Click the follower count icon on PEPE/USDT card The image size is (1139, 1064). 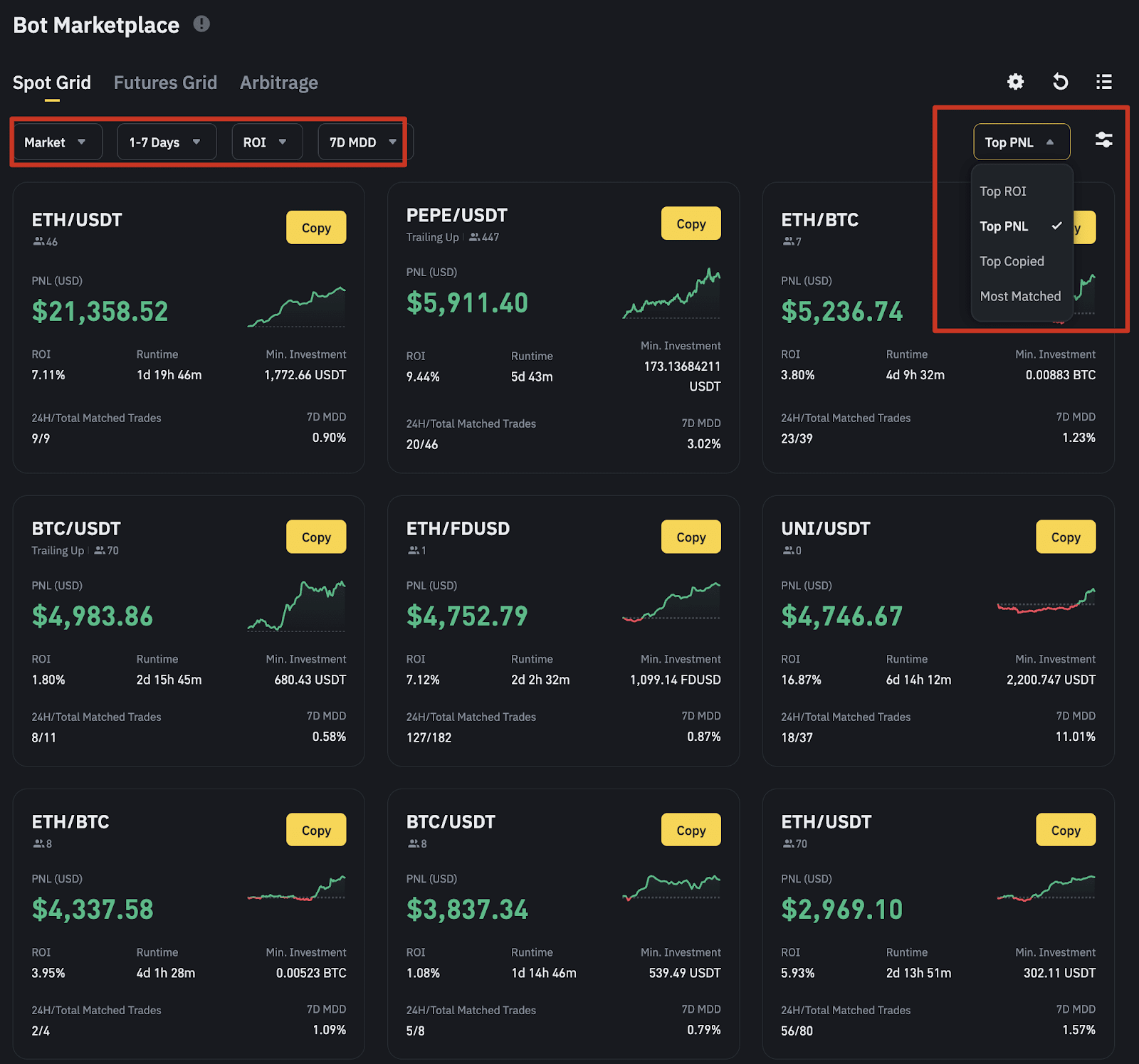click(x=475, y=237)
